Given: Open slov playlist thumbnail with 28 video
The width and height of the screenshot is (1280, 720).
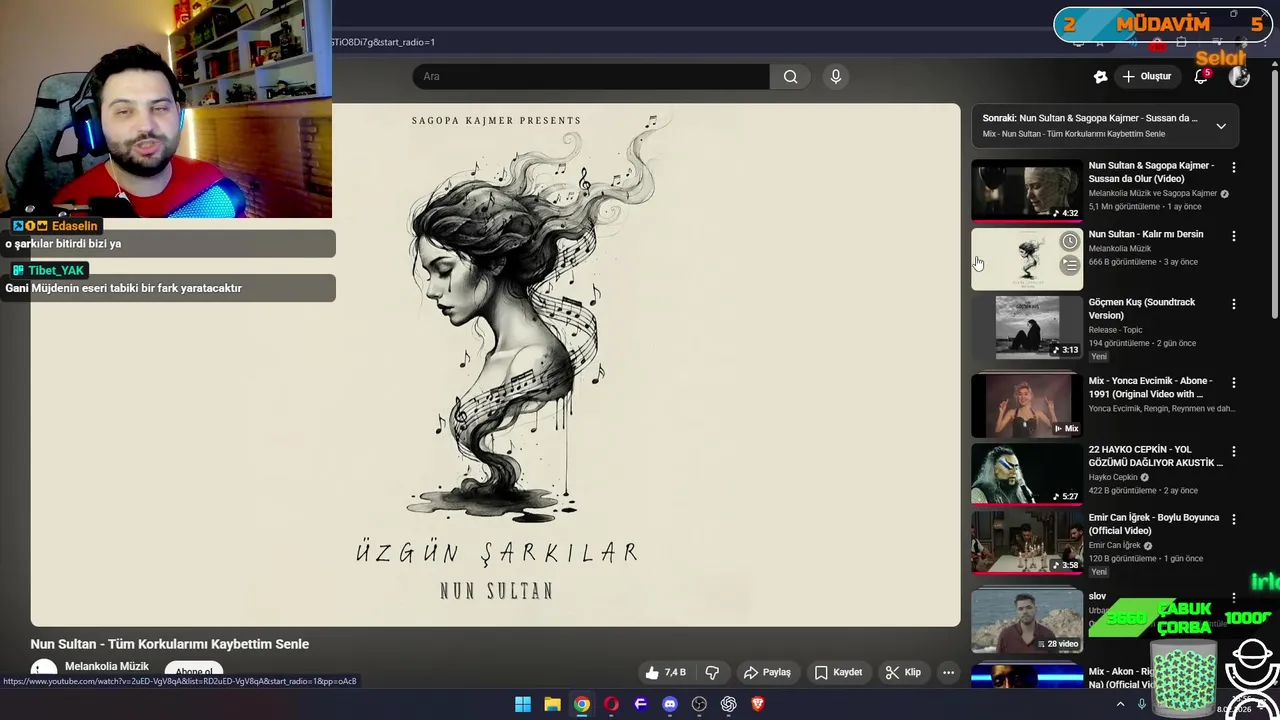Looking at the screenshot, I should [1027, 620].
